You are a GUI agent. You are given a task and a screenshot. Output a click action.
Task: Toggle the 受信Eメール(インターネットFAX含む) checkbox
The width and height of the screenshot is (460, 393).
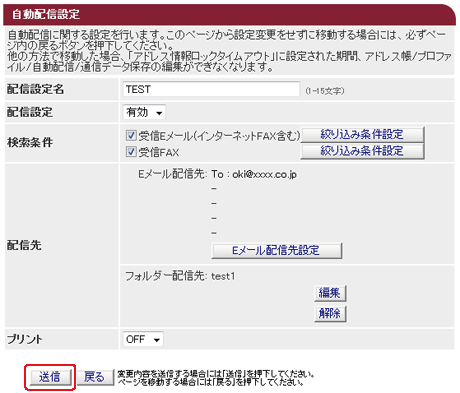[131, 135]
